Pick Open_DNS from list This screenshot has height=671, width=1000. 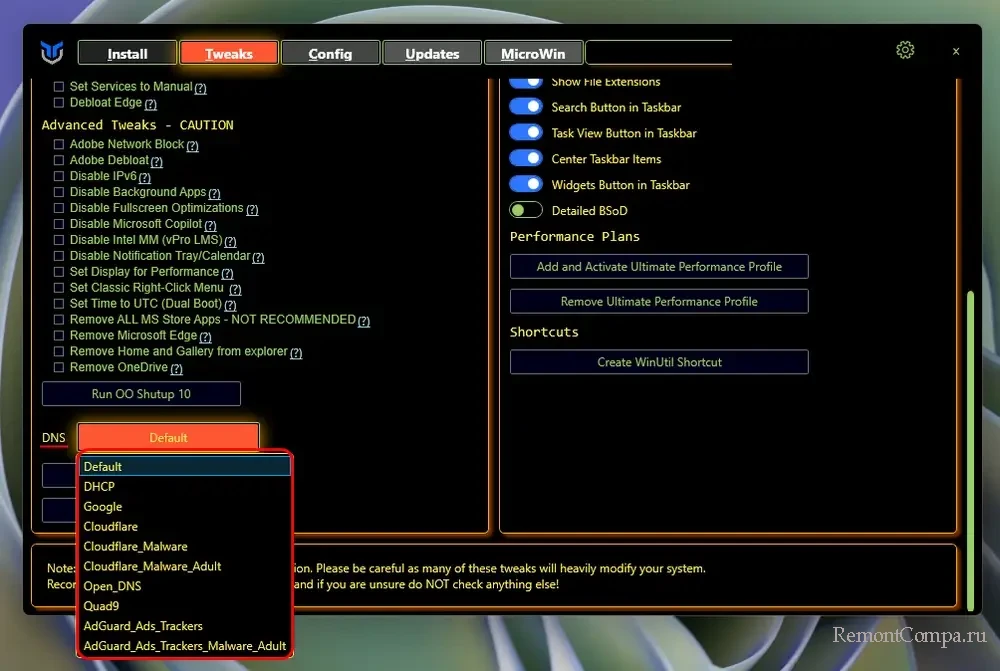(185, 586)
